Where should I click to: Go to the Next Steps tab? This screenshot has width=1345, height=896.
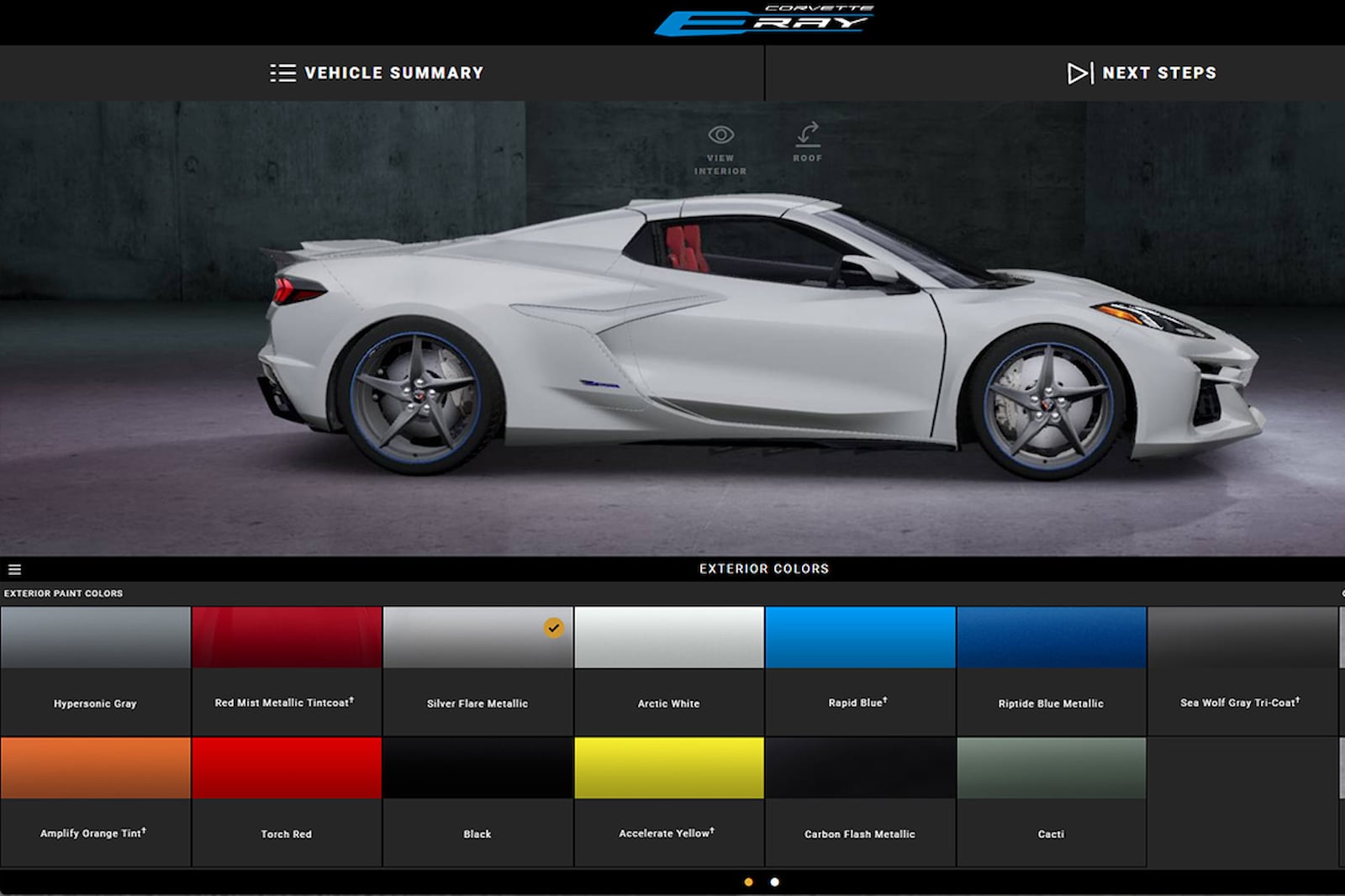(1158, 73)
